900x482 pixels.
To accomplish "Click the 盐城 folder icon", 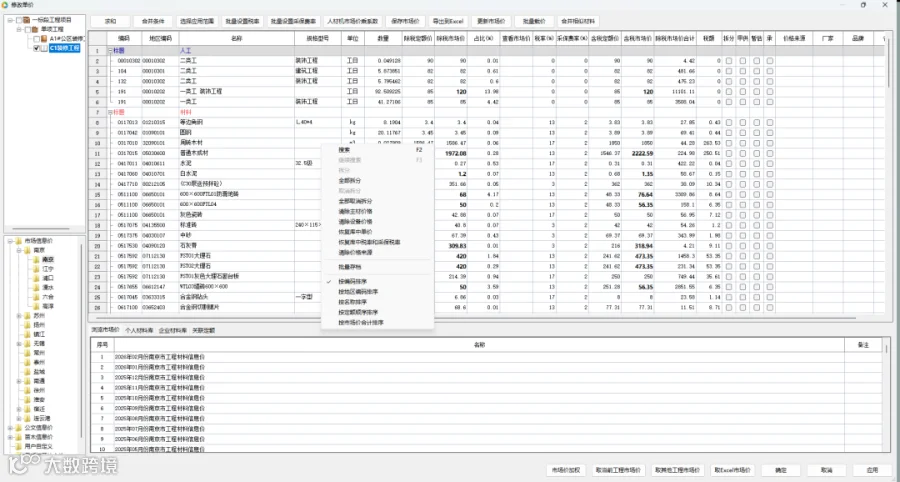I will point(27,372).
